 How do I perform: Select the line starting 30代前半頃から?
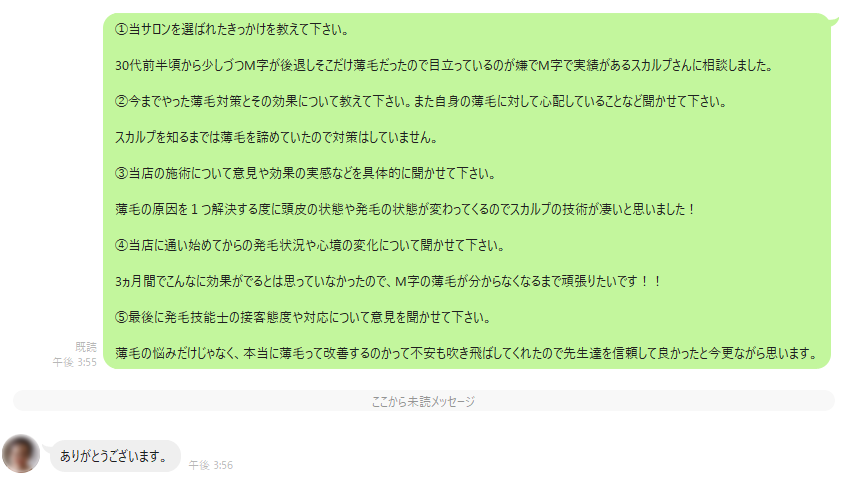[x=444, y=65]
